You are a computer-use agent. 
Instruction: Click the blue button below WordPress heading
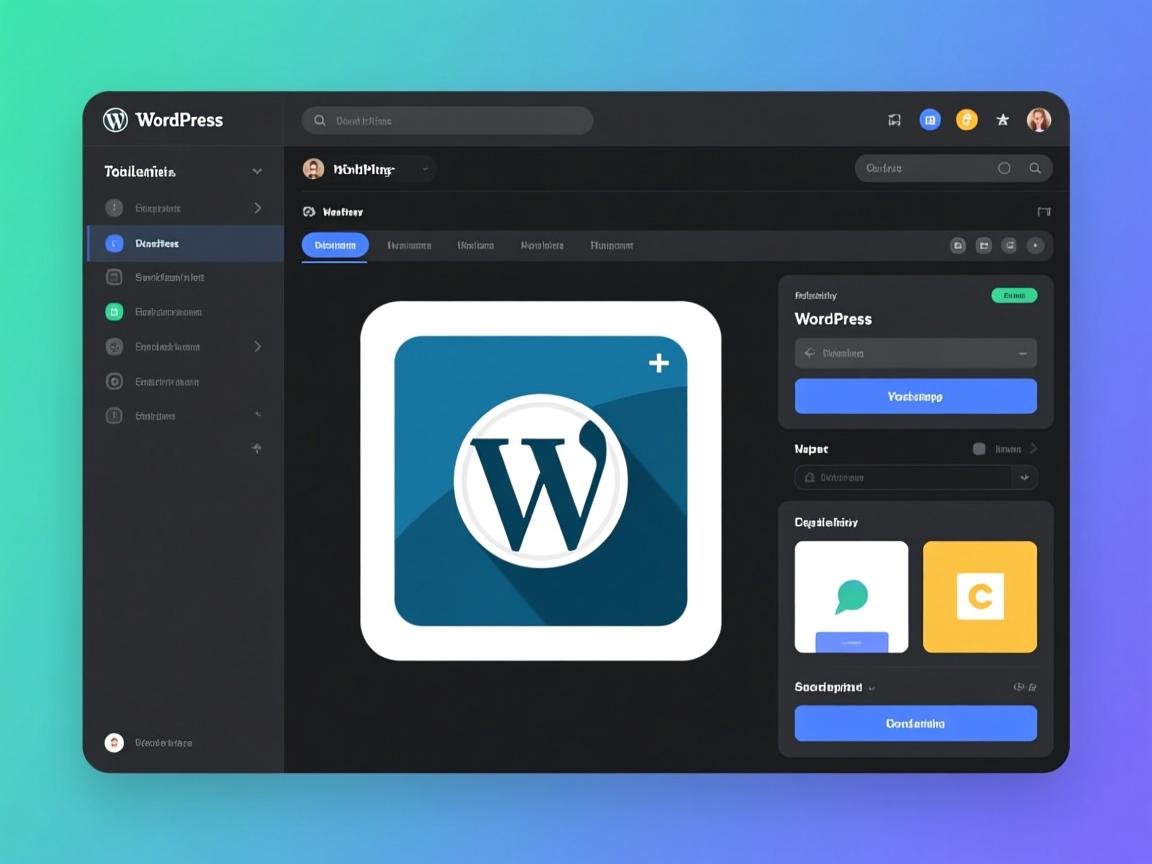[x=915, y=396]
